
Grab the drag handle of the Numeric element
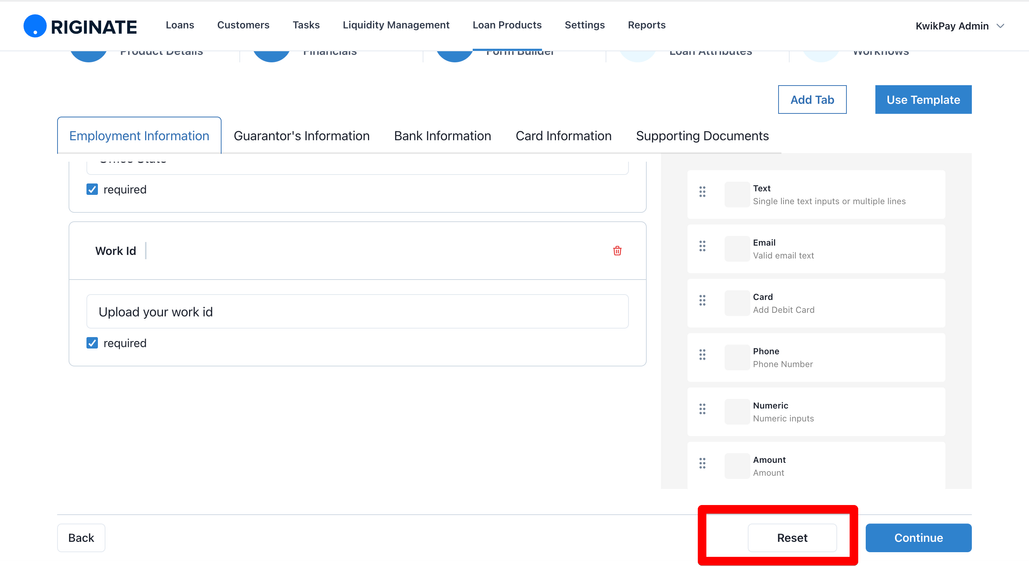(702, 409)
